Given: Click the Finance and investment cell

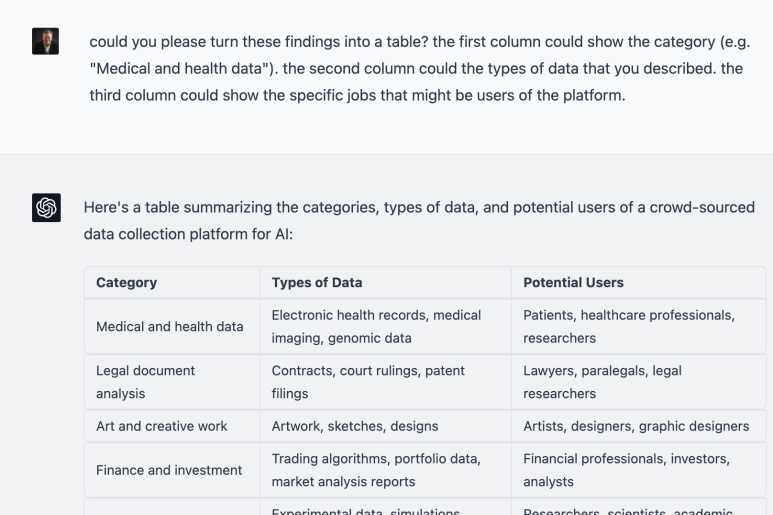Looking at the screenshot, I should point(172,470).
